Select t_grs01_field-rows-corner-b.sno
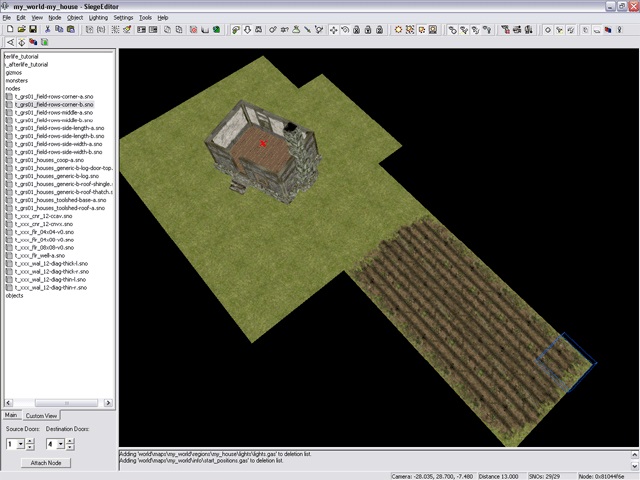Viewport: 640px width, 480px height. [x=54, y=104]
